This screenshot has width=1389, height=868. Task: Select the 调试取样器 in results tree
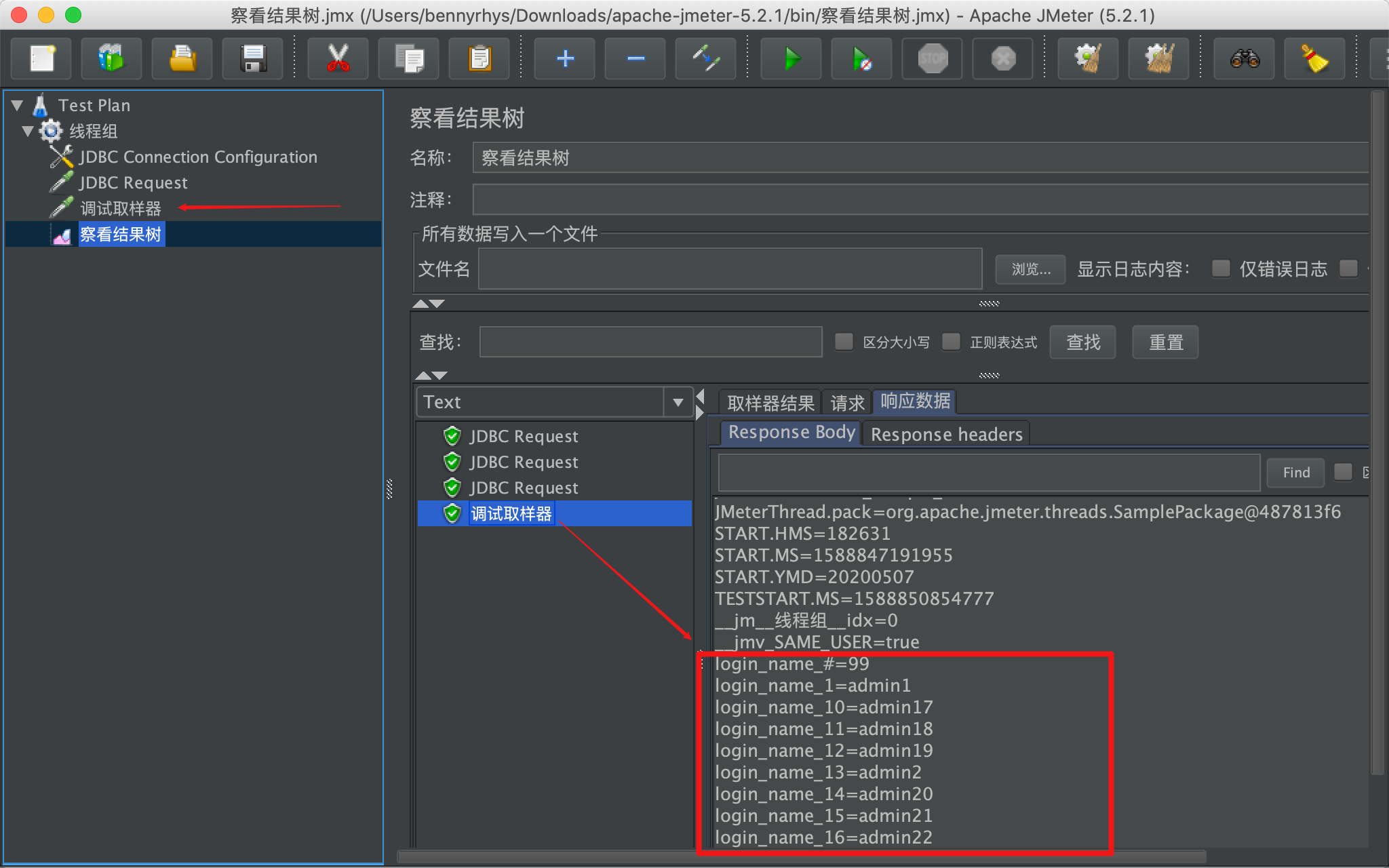(510, 513)
